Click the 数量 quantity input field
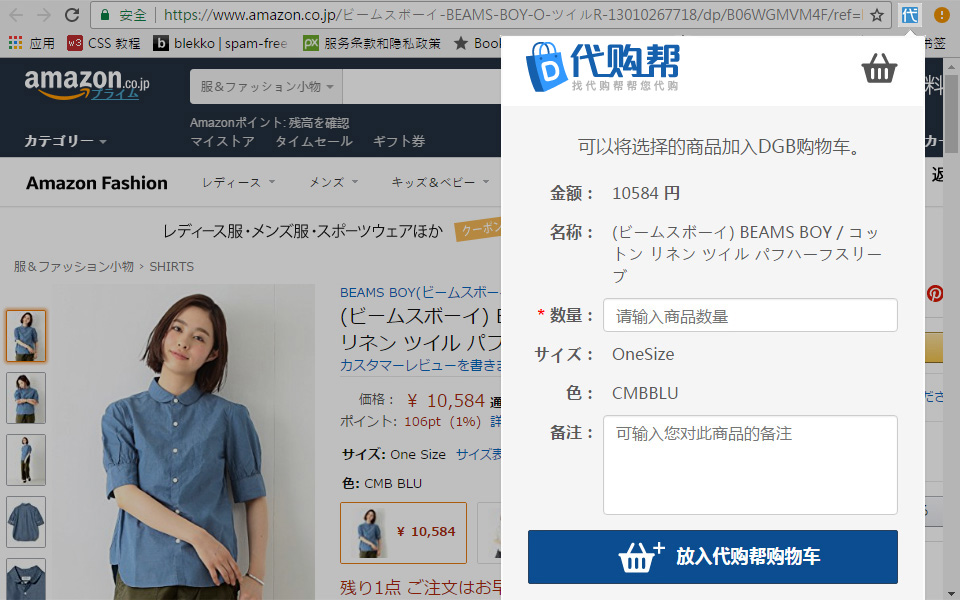960x600 pixels. coord(750,315)
